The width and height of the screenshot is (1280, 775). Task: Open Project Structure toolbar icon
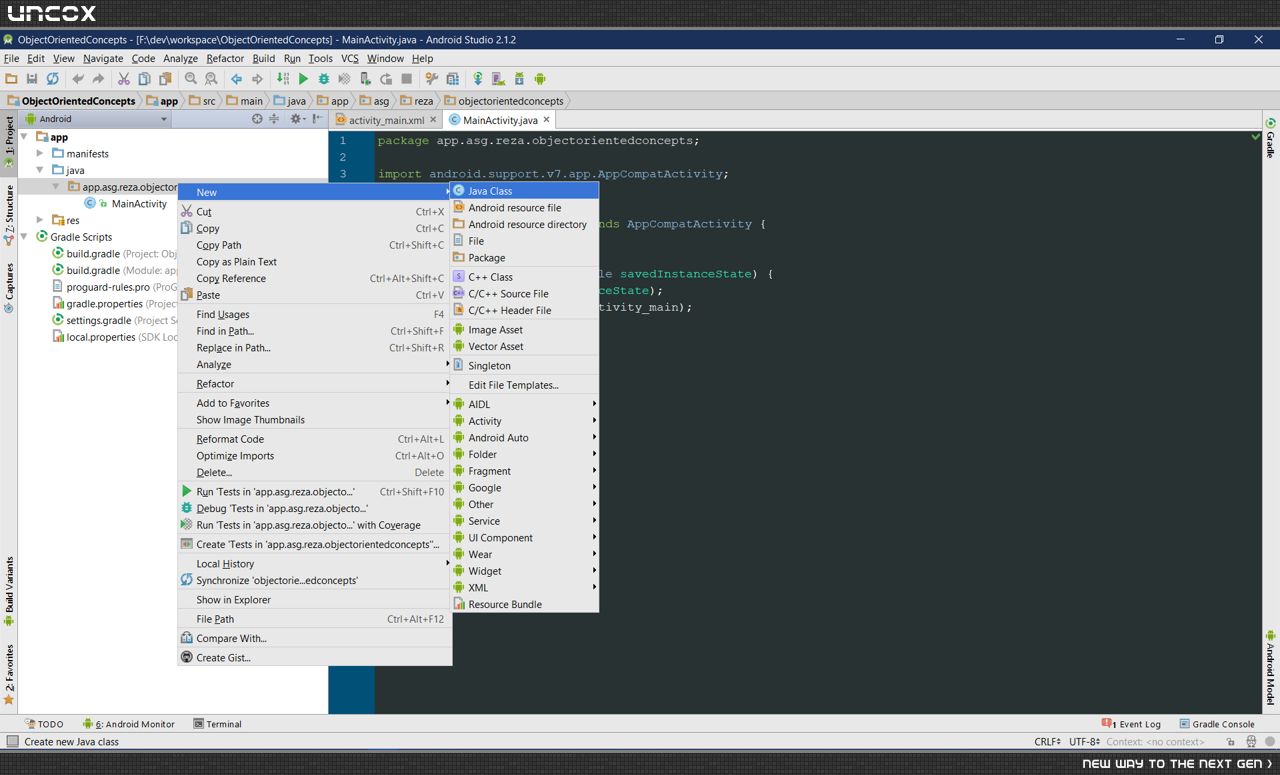(452, 79)
